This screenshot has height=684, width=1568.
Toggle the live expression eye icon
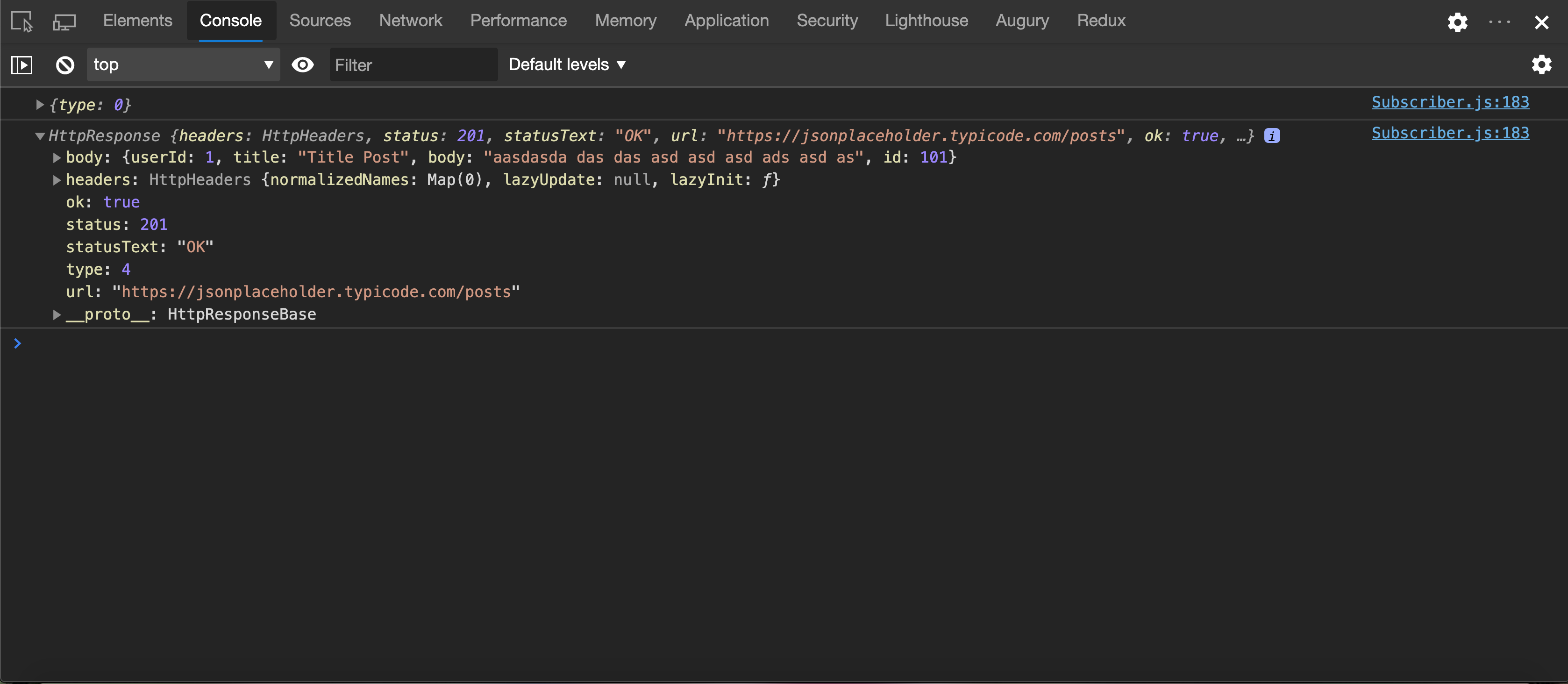[x=302, y=65]
